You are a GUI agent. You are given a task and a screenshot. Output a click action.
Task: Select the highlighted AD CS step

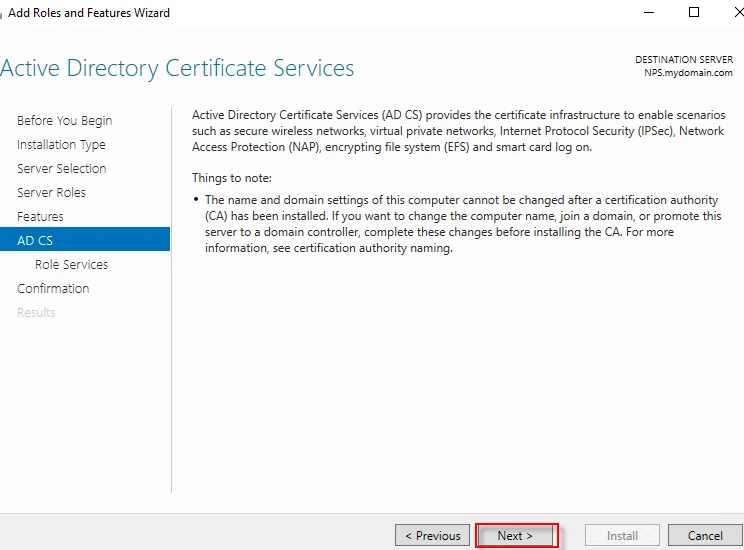tap(35, 240)
